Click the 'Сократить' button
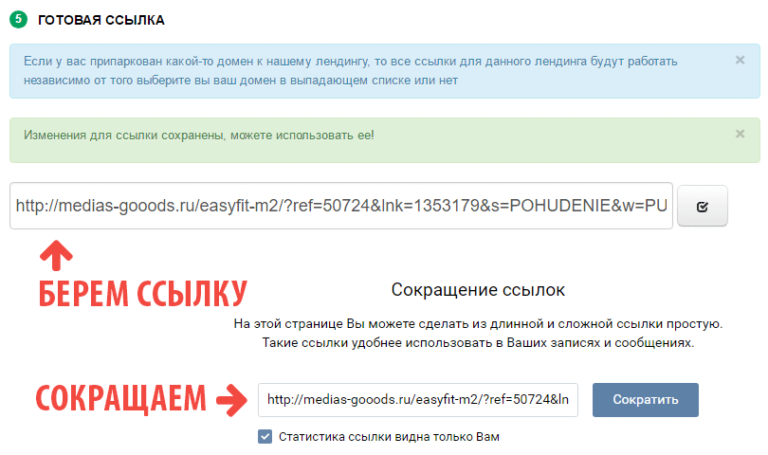The image size is (768, 455). click(645, 400)
